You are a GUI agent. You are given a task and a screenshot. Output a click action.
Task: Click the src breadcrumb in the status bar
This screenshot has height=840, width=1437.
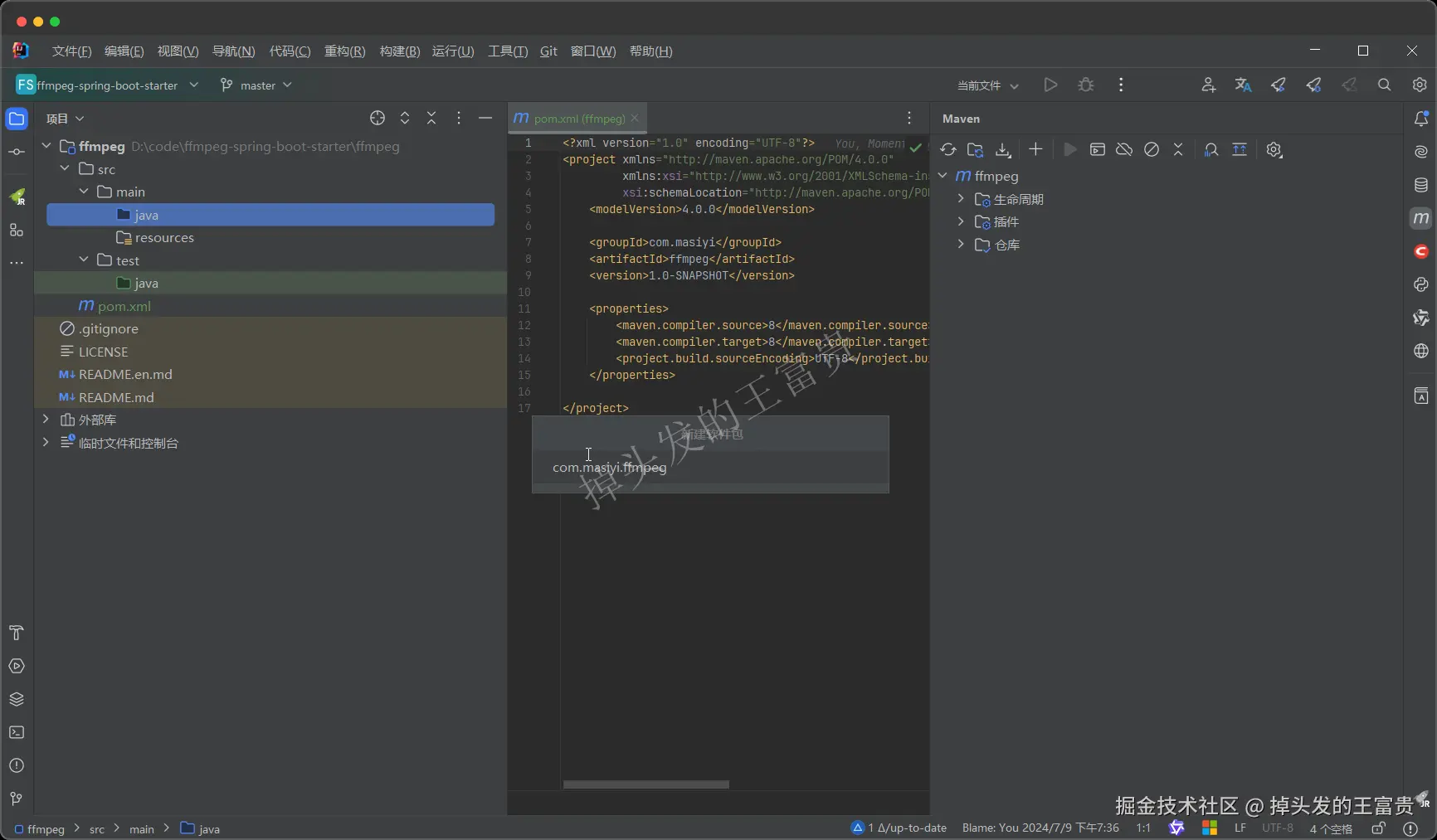click(x=97, y=828)
